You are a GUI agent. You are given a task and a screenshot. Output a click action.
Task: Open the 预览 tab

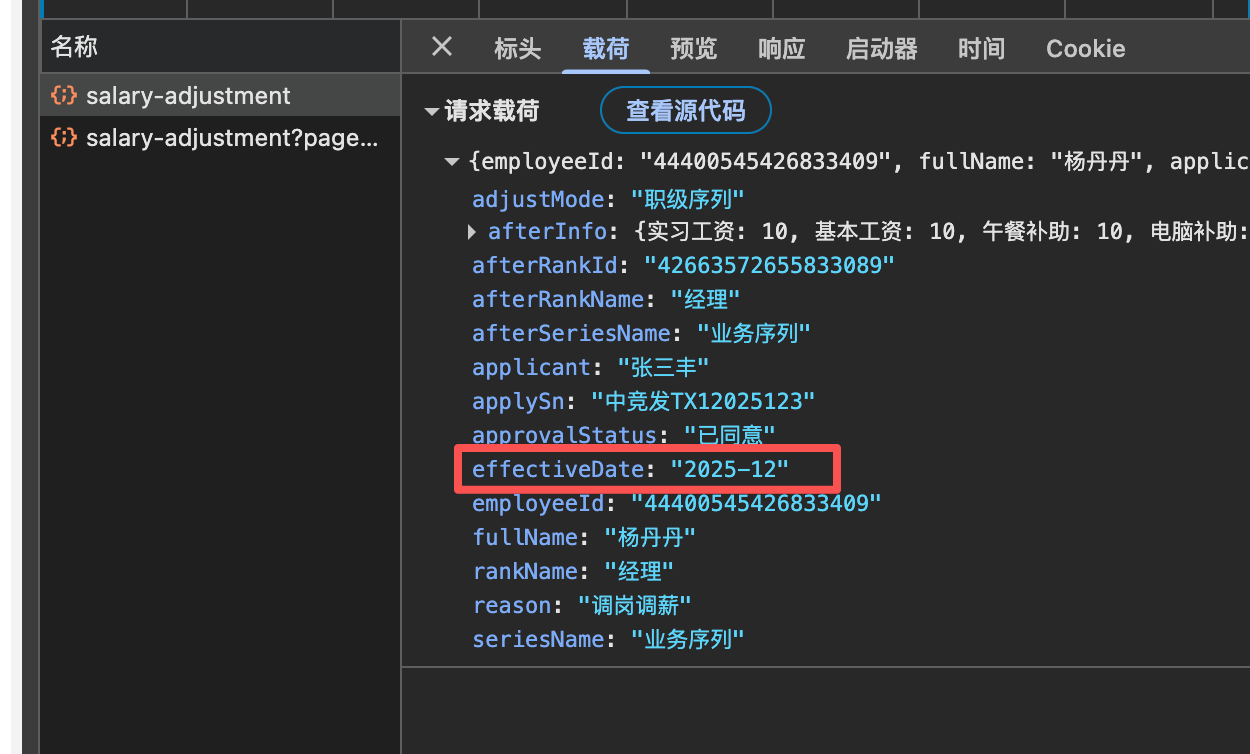coord(693,48)
